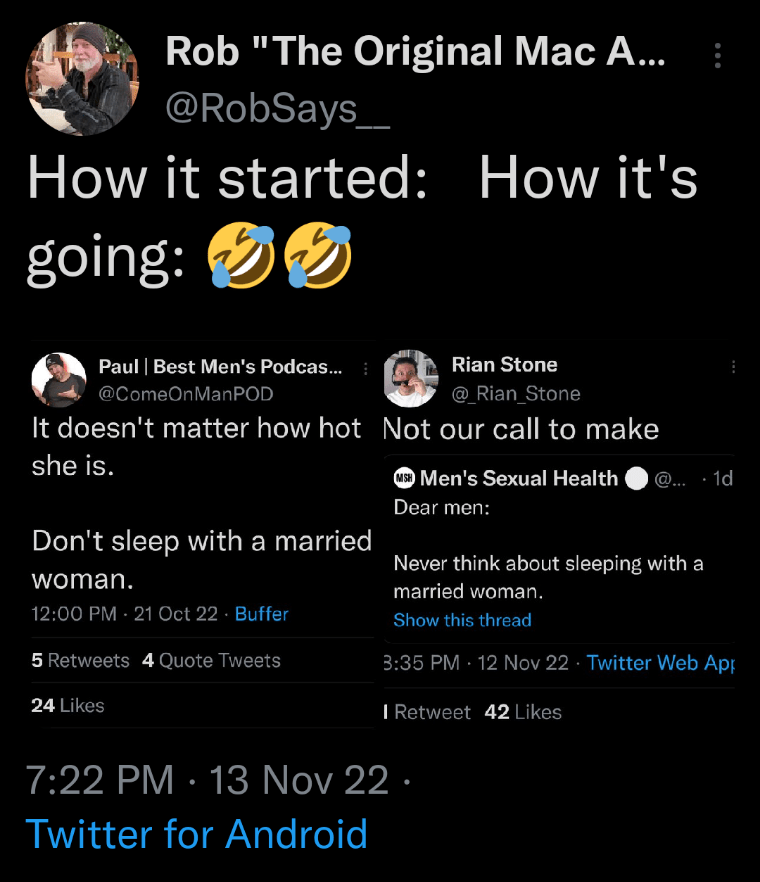Image resolution: width=760 pixels, height=882 pixels.
Task: Open the main tweet's three-dot menu
Action: click(x=718, y=56)
